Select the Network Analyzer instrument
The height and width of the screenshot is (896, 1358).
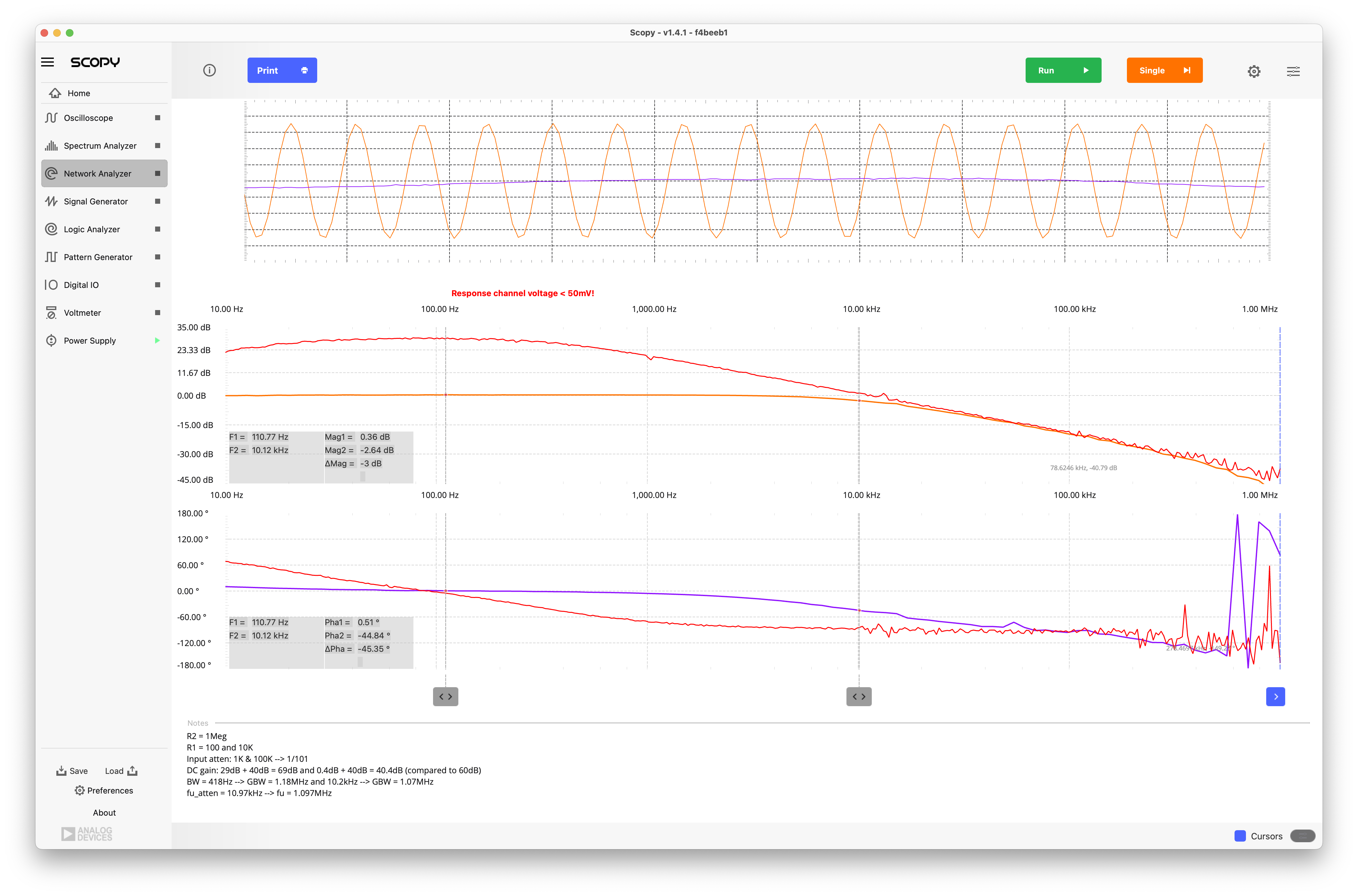click(x=104, y=173)
